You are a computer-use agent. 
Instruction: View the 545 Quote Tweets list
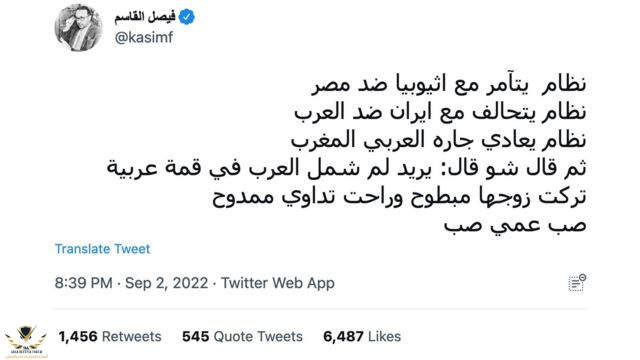[242, 336]
